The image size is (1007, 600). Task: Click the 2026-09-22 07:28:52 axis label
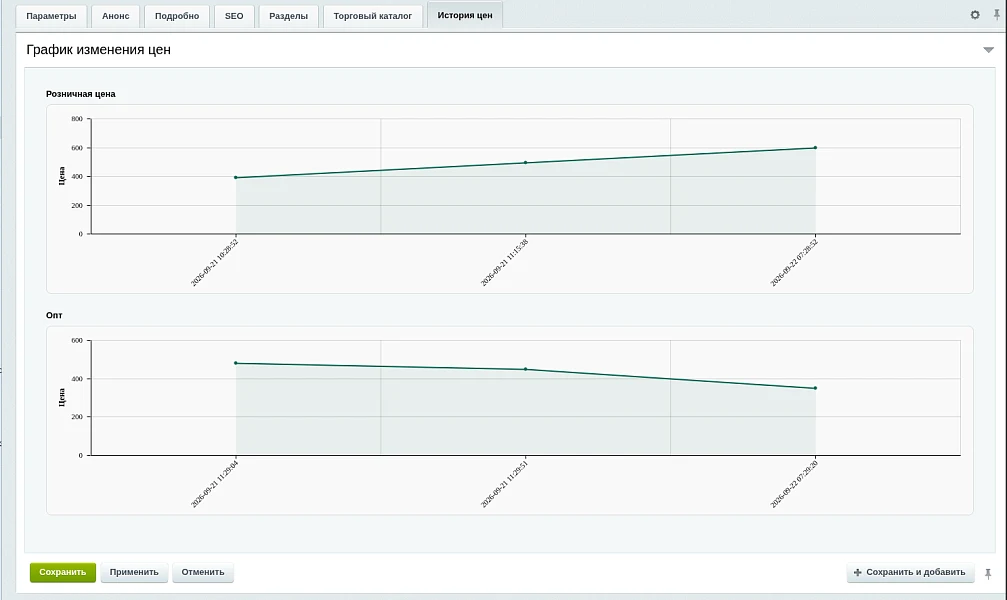(x=794, y=261)
